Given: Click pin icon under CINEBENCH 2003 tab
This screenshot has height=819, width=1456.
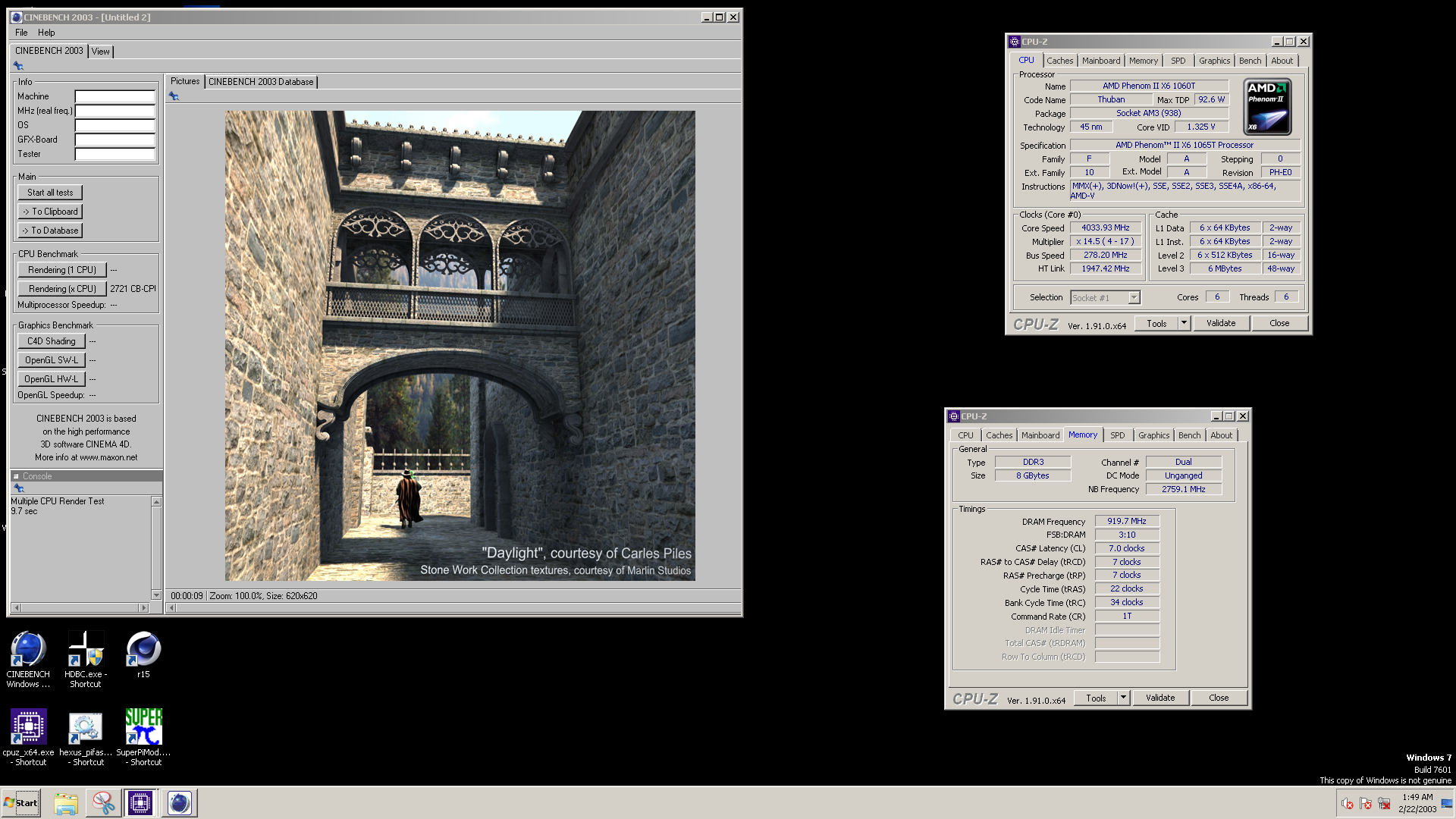Looking at the screenshot, I should click(x=18, y=66).
